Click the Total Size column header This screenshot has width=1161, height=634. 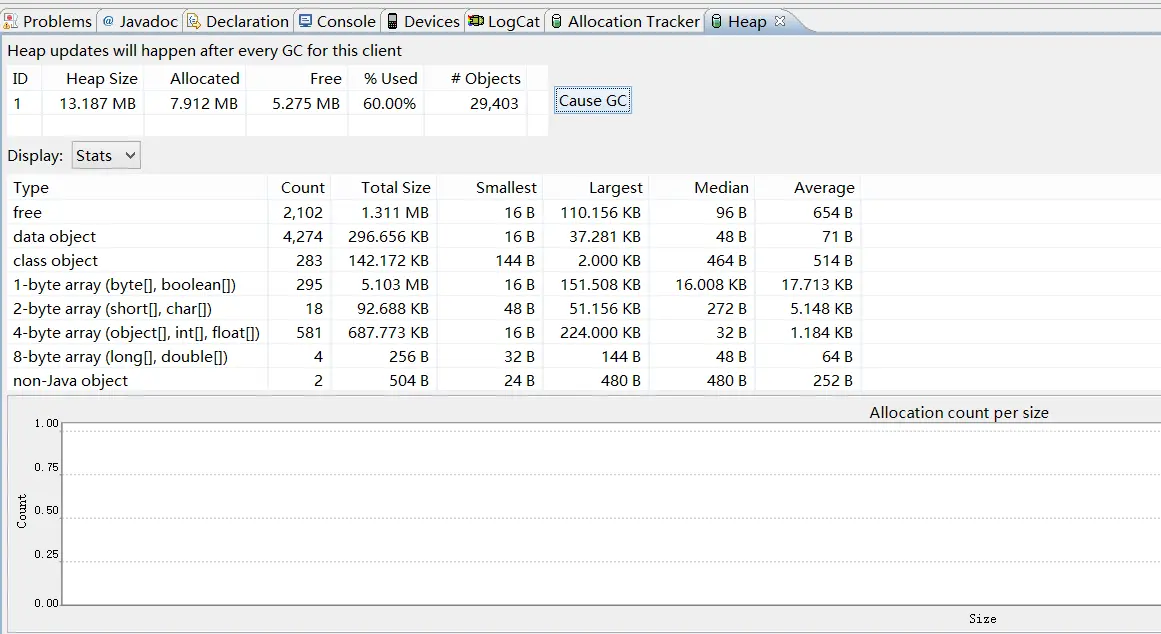click(x=384, y=188)
